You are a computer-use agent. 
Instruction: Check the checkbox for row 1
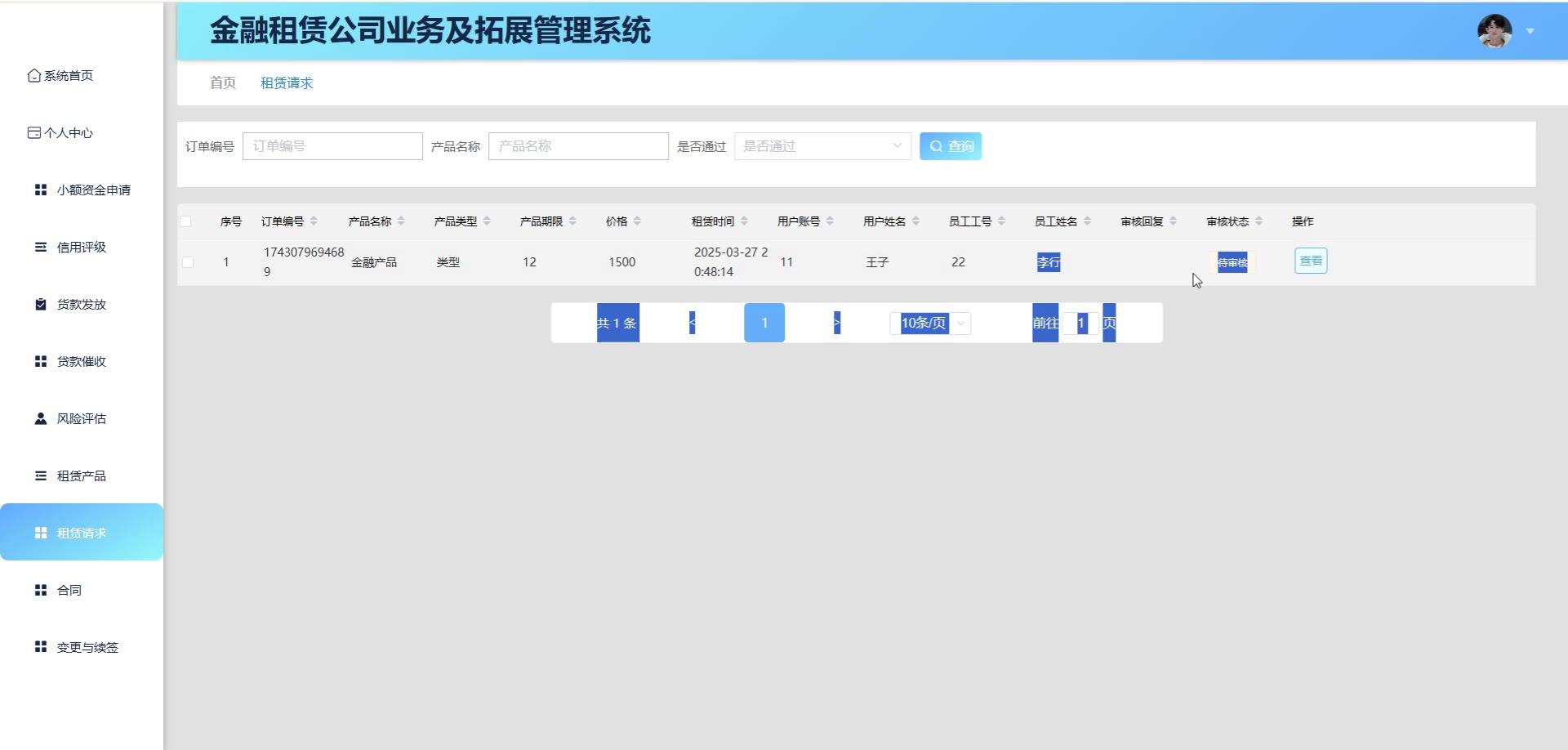point(188,262)
